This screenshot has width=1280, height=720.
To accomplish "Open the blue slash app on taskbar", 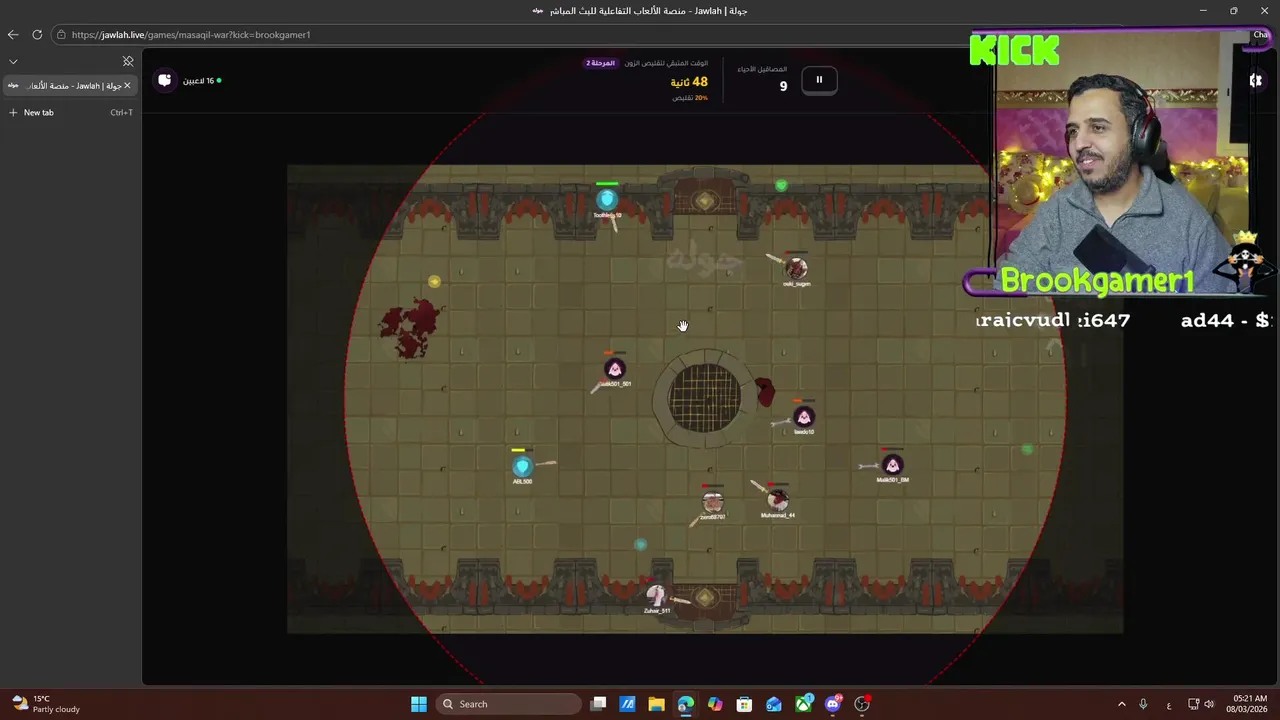I will click(627, 704).
